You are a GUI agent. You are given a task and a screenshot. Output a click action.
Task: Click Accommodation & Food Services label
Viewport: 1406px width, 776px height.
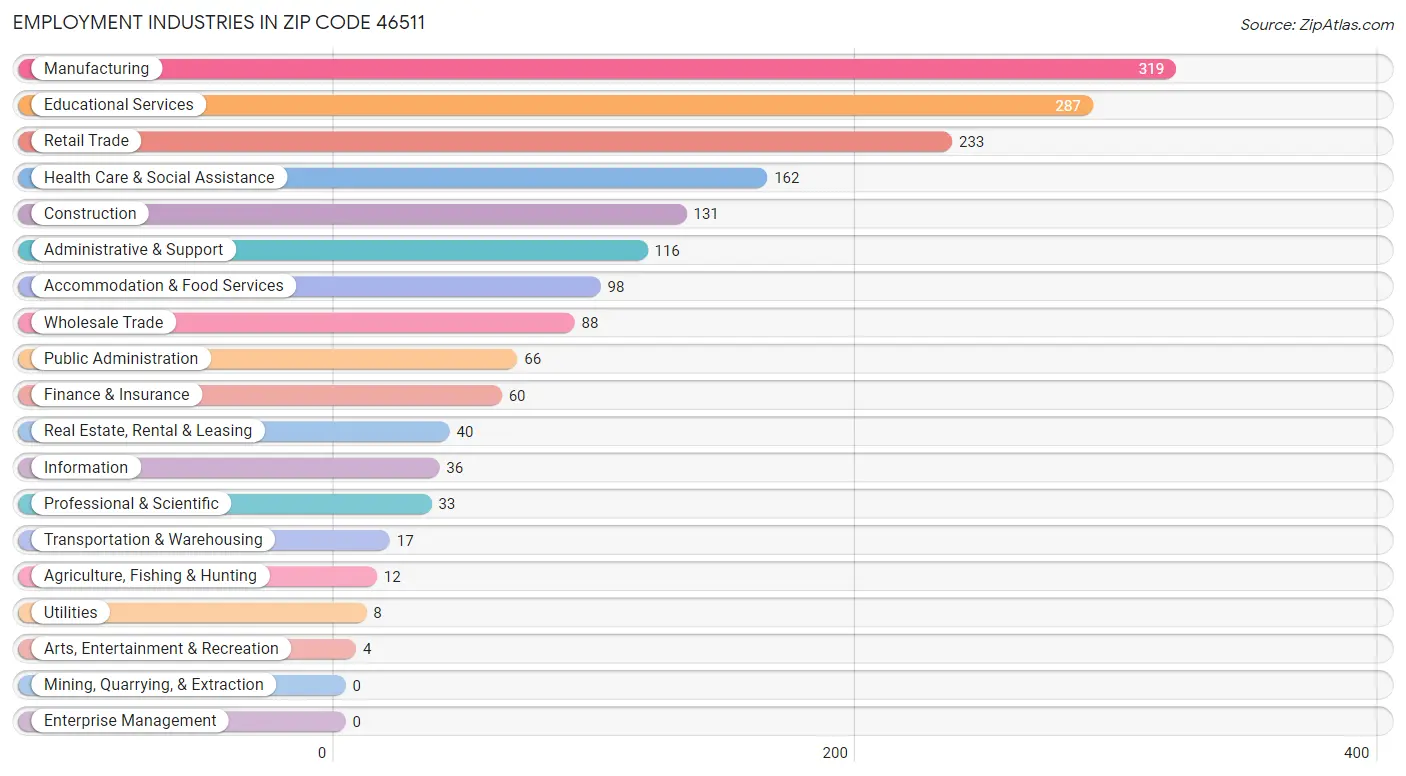(164, 286)
